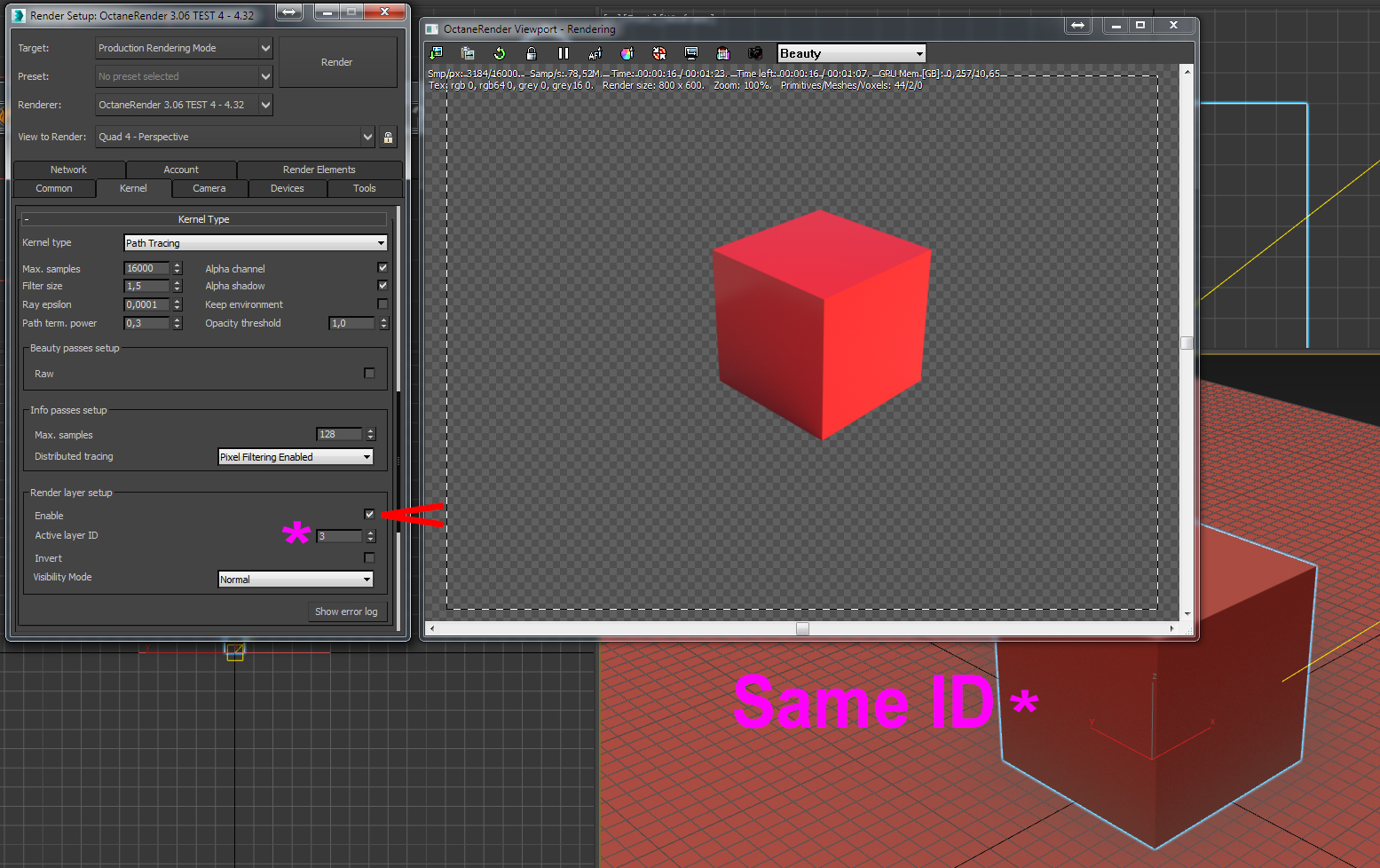Toggle the Alpha channel checkbox
The image size is (1380, 868).
coord(382,268)
